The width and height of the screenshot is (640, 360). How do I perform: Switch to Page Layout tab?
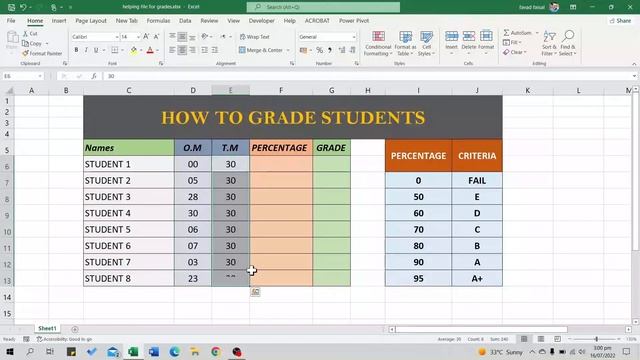[91, 20]
